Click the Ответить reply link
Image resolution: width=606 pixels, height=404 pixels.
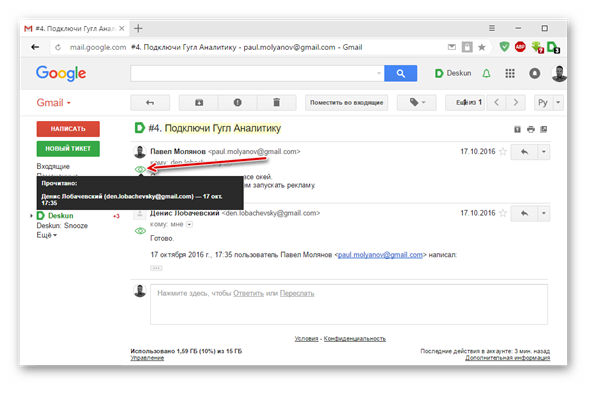click(x=248, y=293)
